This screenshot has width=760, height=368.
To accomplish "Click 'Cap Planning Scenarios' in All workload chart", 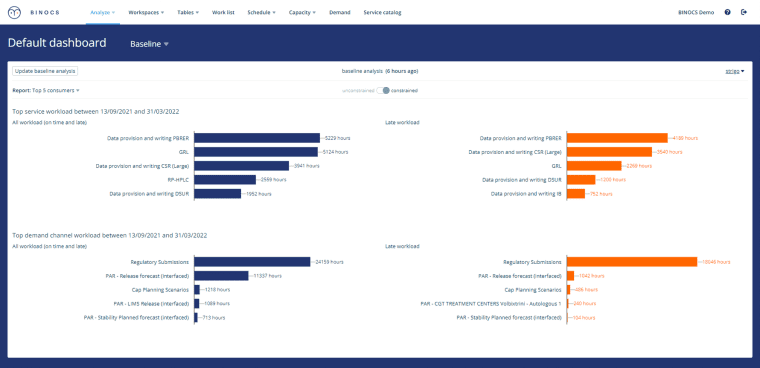I will click(160, 289).
